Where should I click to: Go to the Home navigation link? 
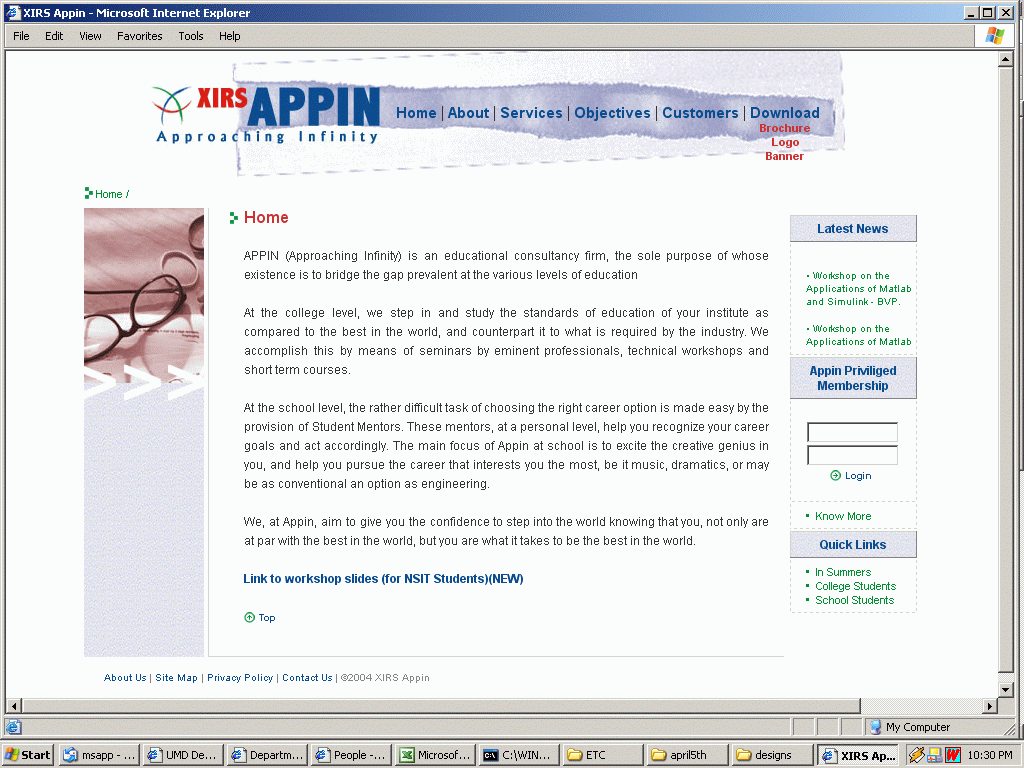[x=416, y=113]
